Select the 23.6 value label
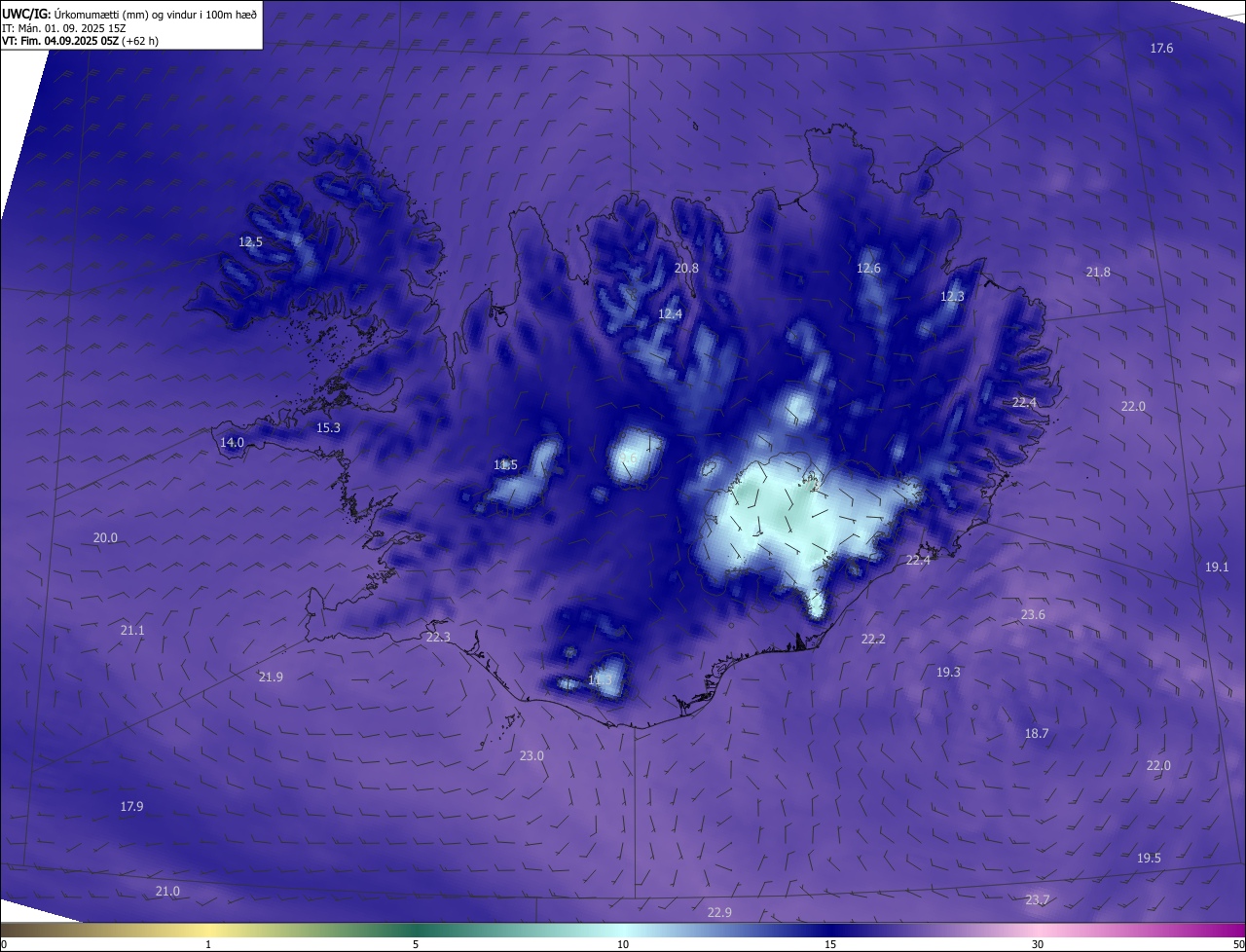Viewport: 1246px width, 952px height. 1033,615
